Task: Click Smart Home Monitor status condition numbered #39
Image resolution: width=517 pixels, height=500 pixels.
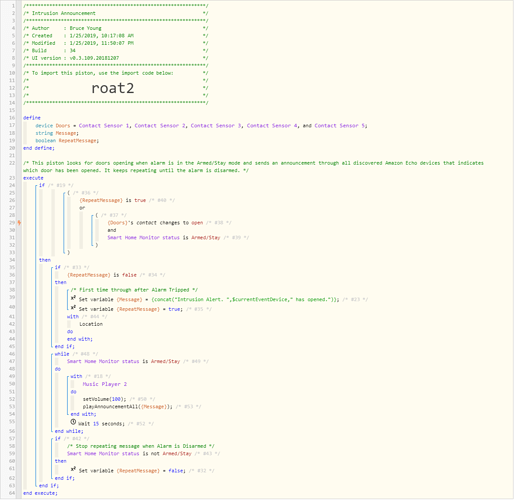Action: [x=164, y=238]
